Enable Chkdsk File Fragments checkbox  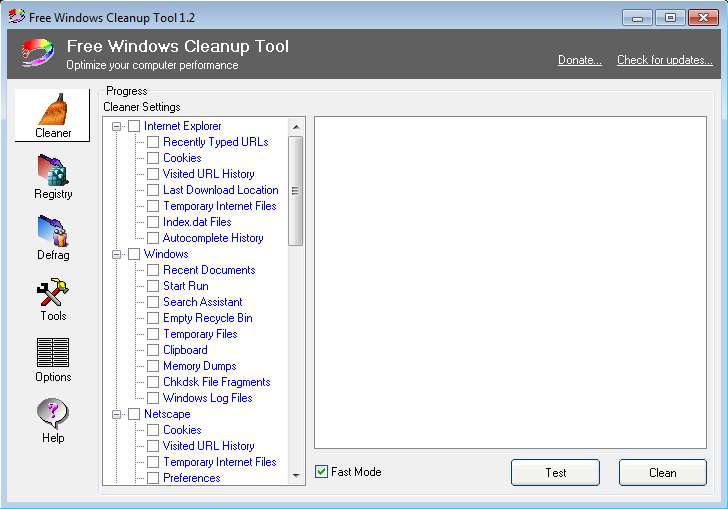pyautogui.click(x=153, y=382)
